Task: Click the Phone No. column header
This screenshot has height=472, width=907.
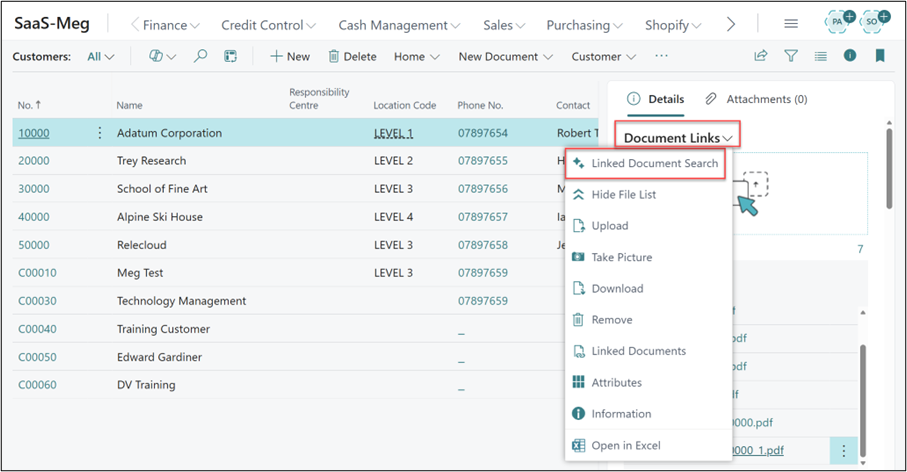Action: tap(480, 105)
